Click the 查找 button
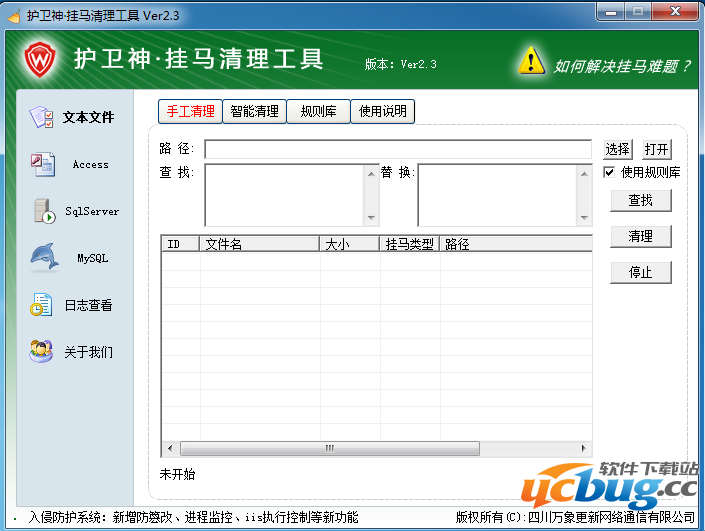 (641, 201)
